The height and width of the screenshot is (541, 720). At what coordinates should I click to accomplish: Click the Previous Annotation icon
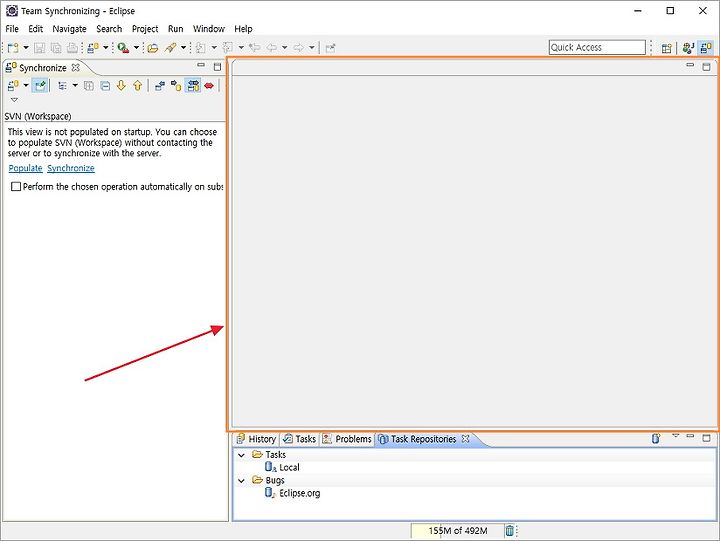pyautogui.click(x=228, y=48)
